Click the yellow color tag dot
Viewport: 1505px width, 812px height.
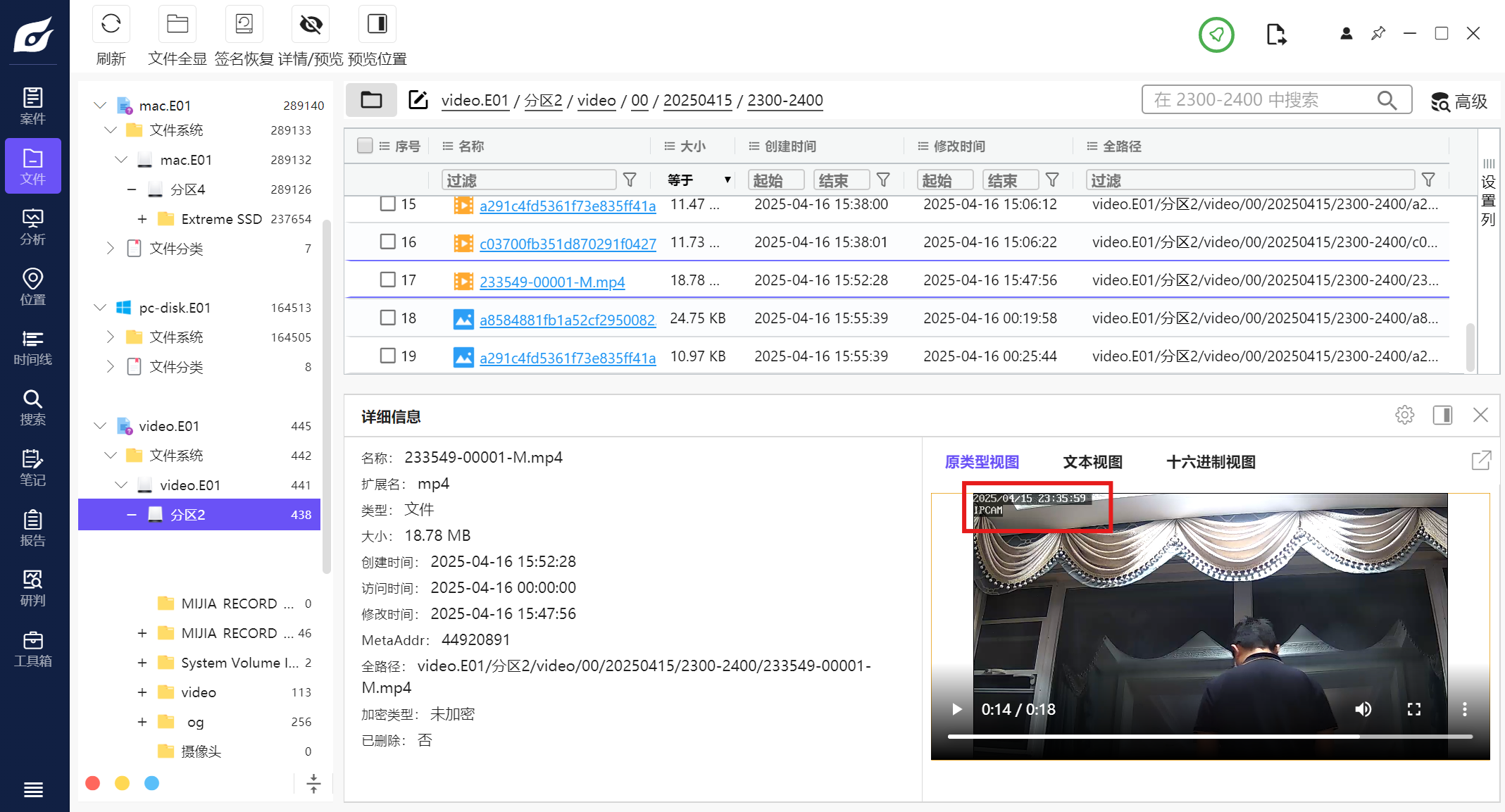(122, 783)
